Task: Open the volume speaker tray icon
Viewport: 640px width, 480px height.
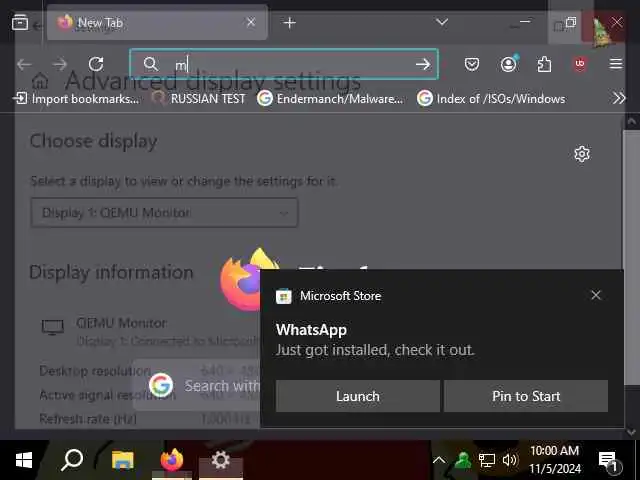Action: [509, 460]
